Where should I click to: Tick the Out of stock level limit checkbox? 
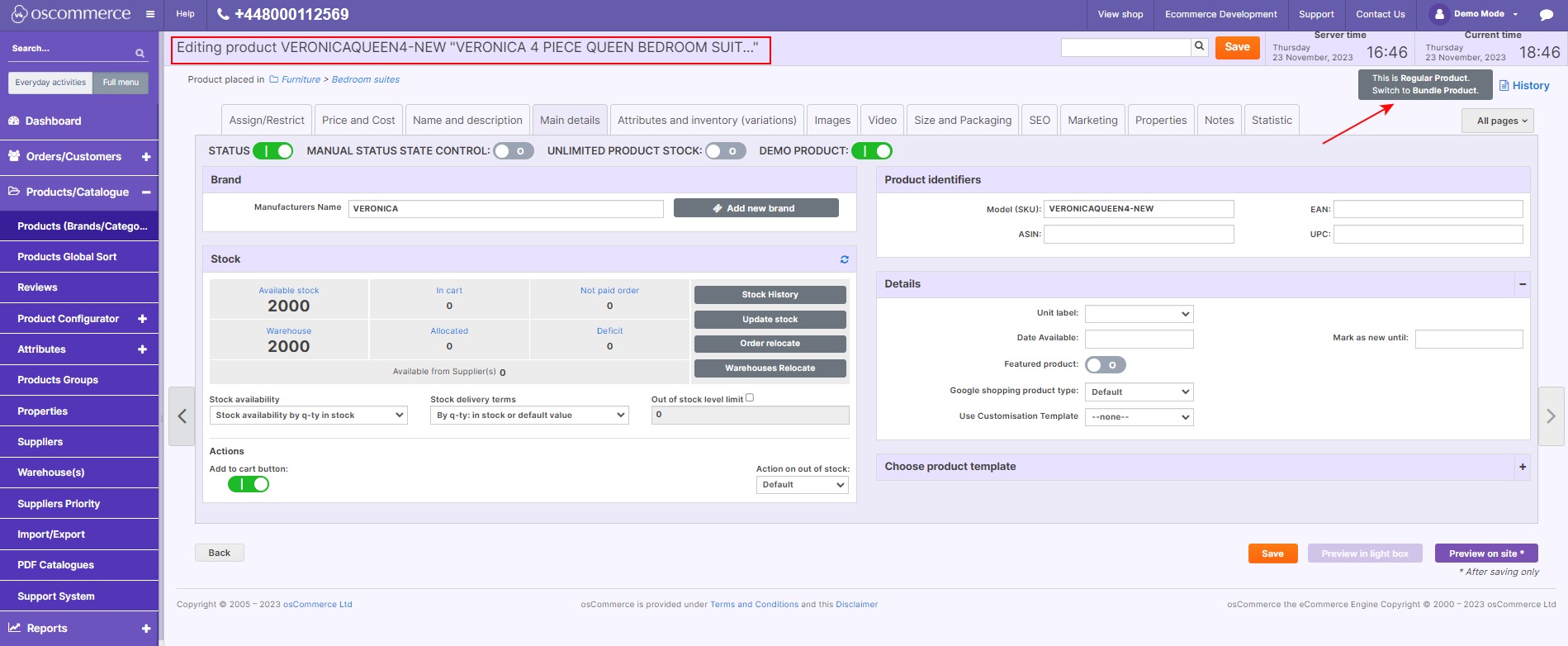click(x=750, y=397)
